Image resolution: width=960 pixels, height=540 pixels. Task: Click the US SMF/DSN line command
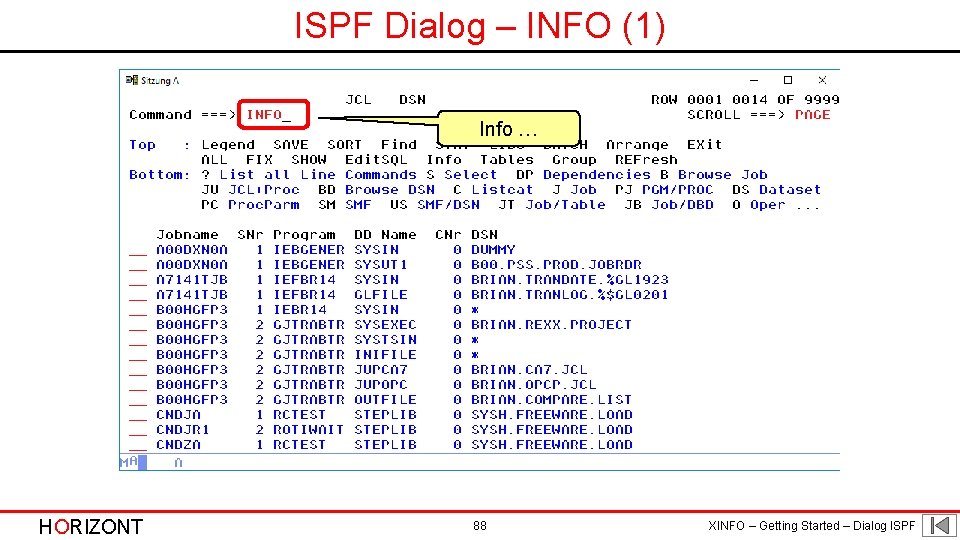click(x=435, y=205)
